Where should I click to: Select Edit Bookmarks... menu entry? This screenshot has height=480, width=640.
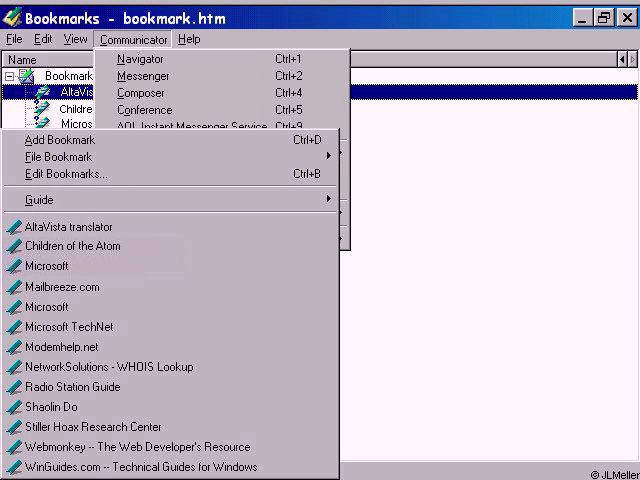pyautogui.click(x=171, y=174)
